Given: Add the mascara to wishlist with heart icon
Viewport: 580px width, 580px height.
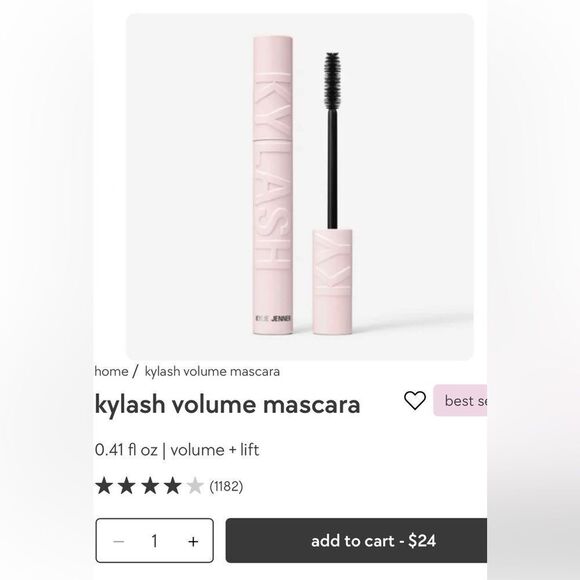Looking at the screenshot, I should [415, 401].
